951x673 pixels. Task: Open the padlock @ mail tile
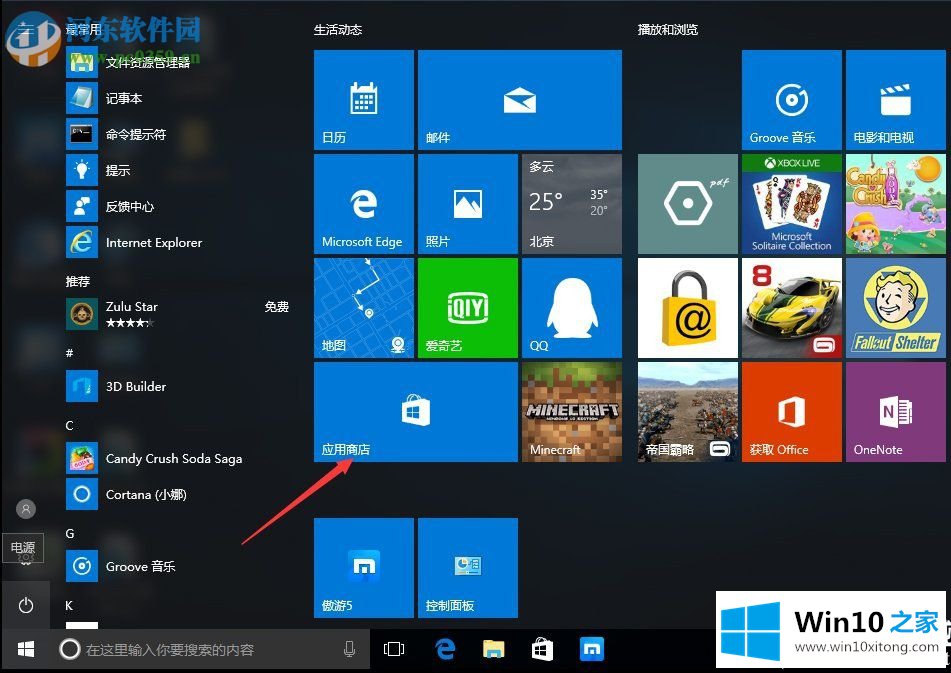(x=688, y=308)
